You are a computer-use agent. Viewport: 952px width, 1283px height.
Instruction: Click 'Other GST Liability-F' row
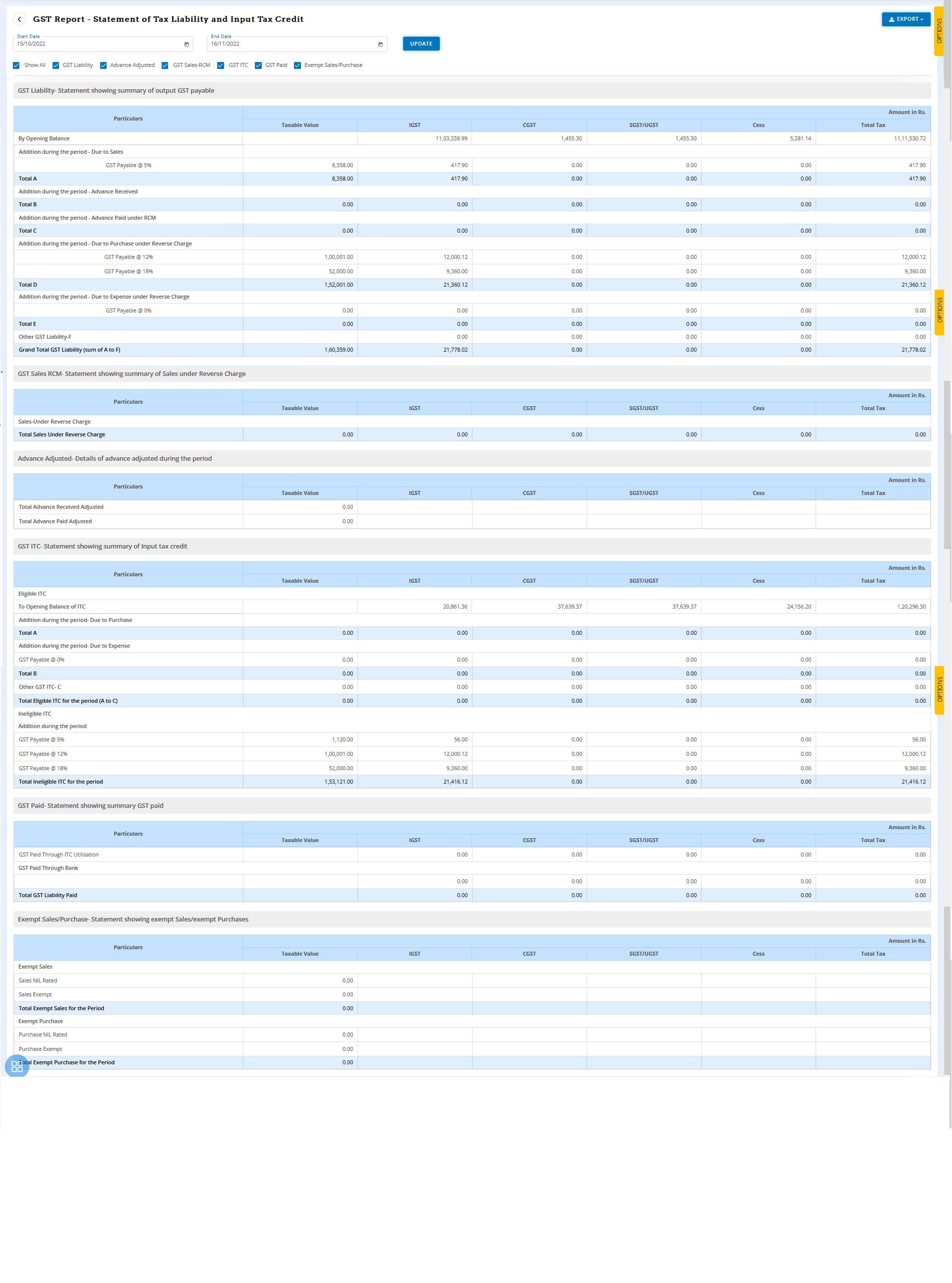[472, 337]
